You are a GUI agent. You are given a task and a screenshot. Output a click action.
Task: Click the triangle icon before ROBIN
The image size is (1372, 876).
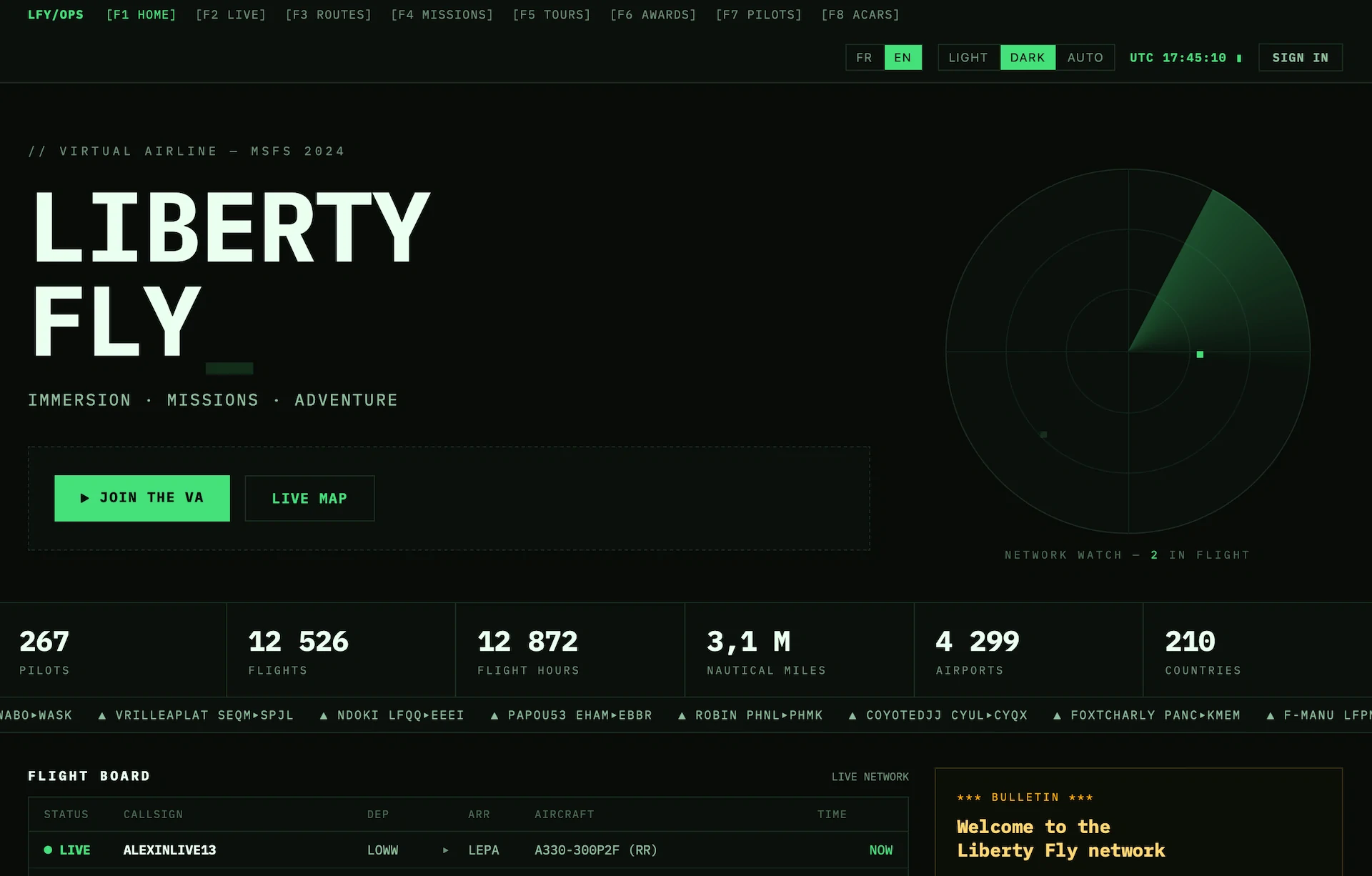tap(682, 715)
